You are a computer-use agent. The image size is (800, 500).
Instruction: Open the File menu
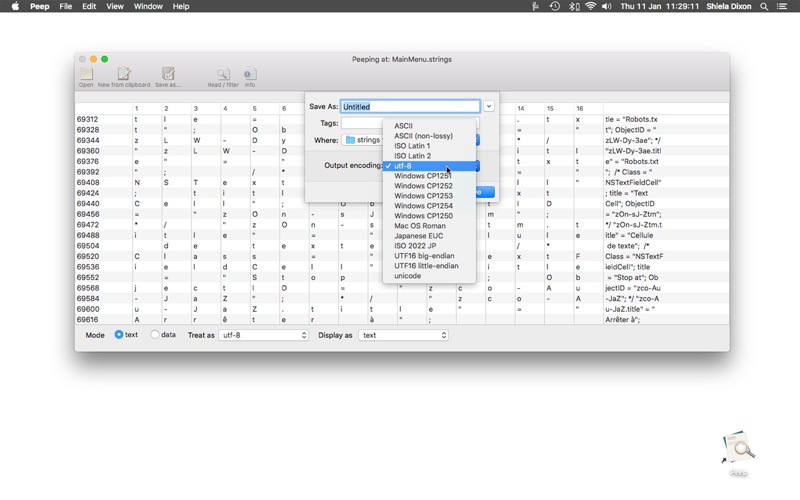pyautogui.click(x=65, y=6)
